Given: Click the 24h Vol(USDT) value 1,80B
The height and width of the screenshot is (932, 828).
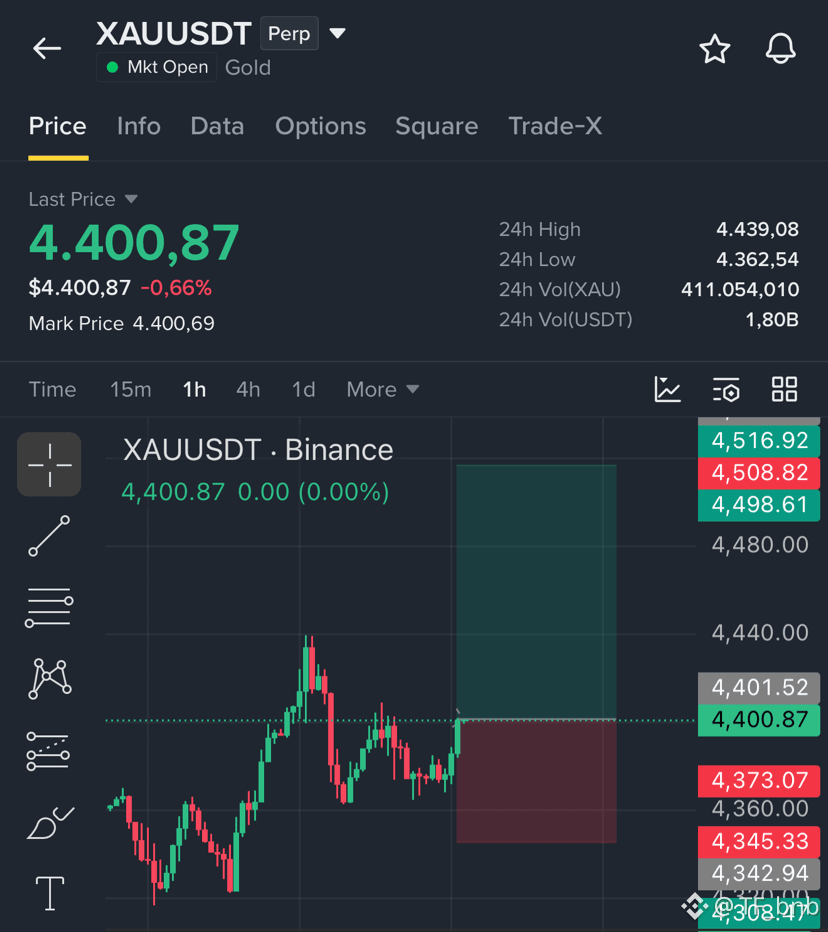Looking at the screenshot, I should point(772,320).
